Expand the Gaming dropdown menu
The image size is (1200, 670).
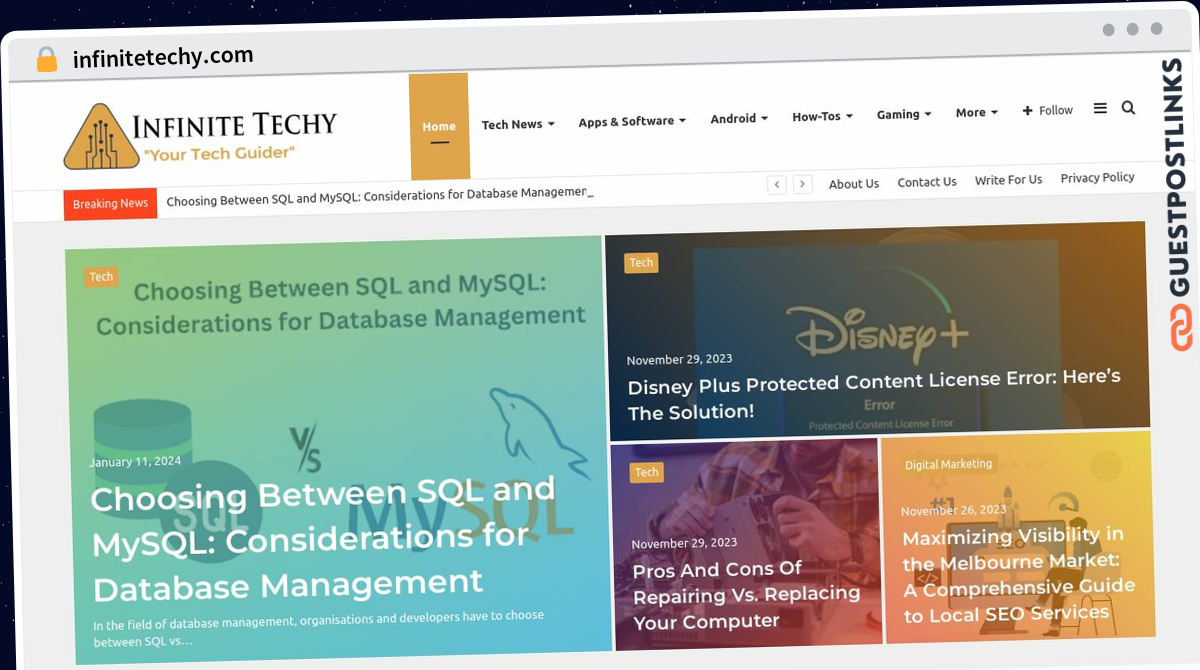904,114
